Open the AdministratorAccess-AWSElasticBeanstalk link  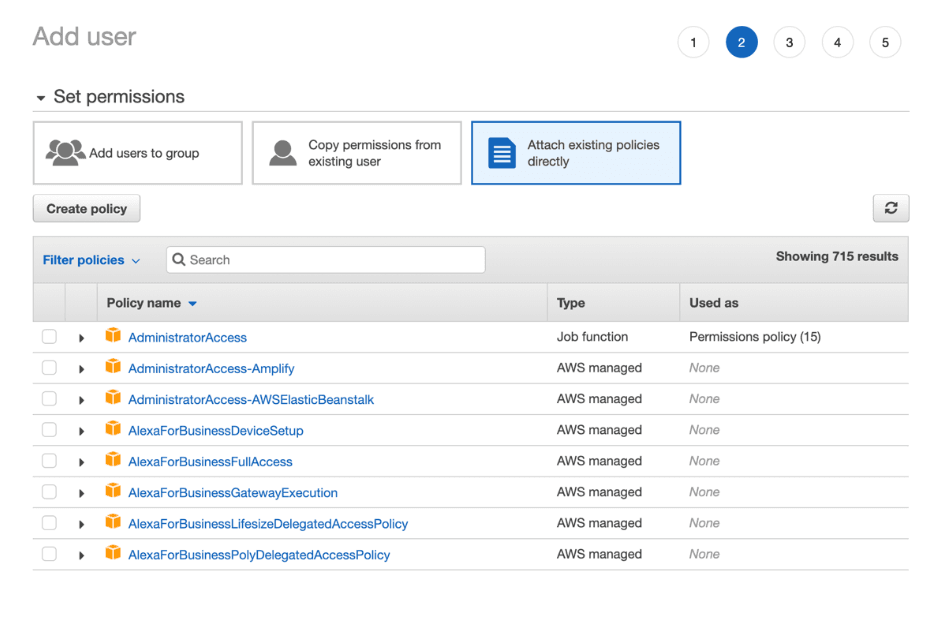tap(251, 400)
